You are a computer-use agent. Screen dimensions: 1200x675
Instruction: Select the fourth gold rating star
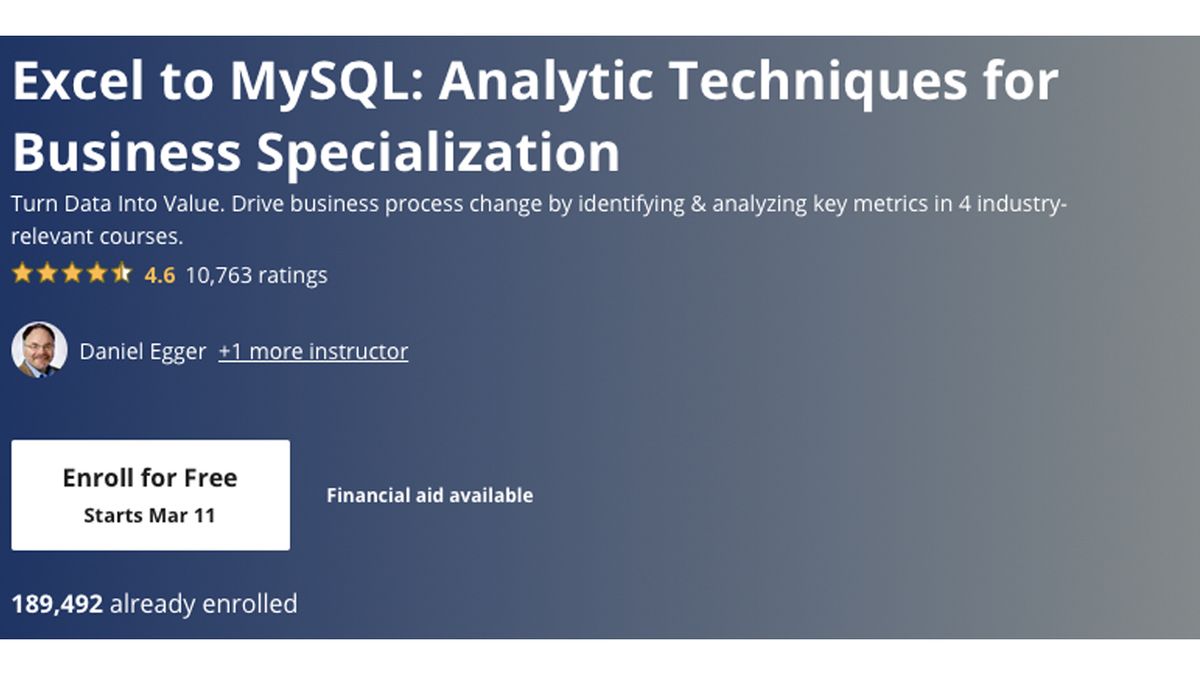click(x=95, y=274)
